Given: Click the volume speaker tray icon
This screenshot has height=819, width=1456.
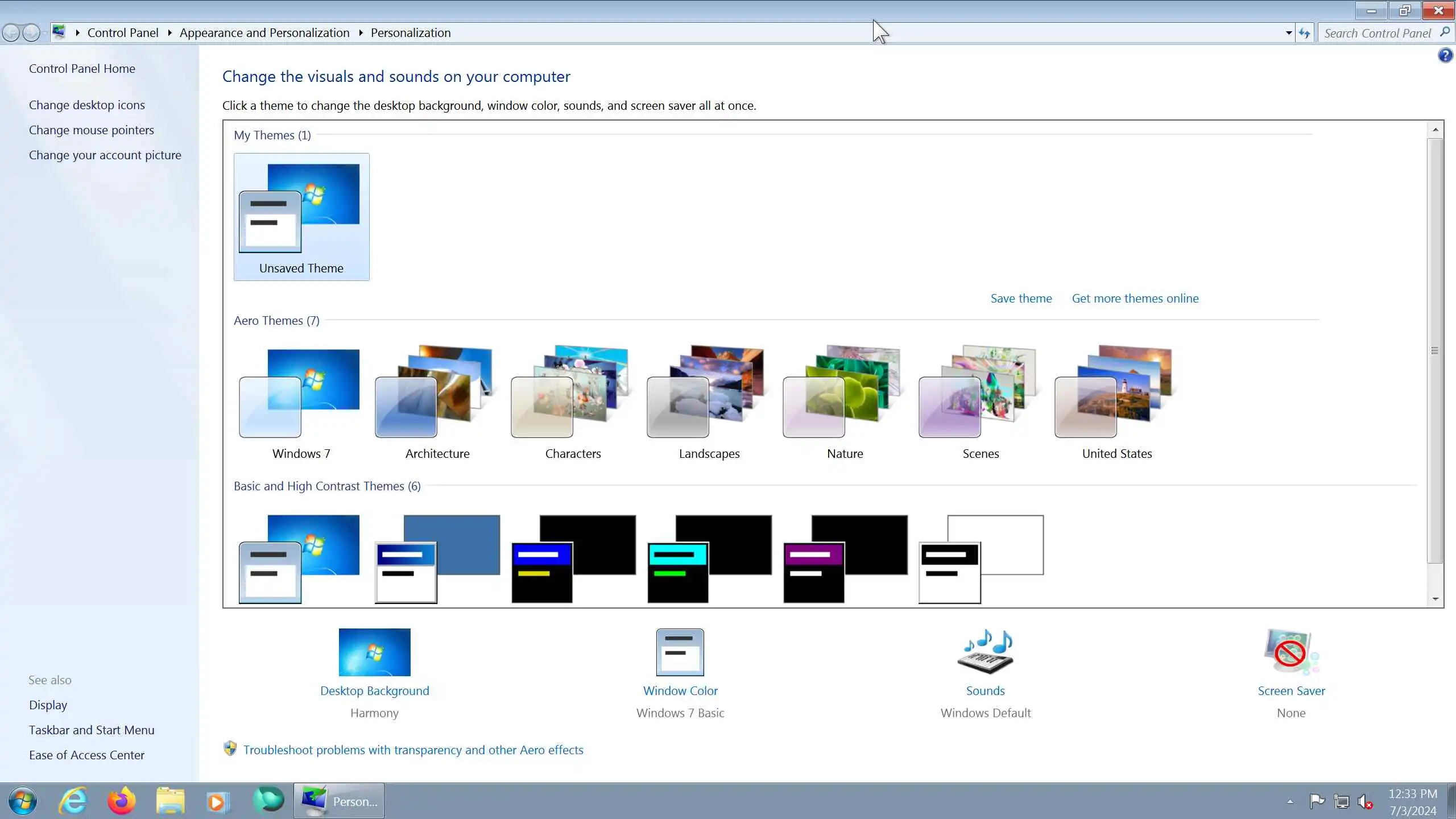Looking at the screenshot, I should 1364,801.
